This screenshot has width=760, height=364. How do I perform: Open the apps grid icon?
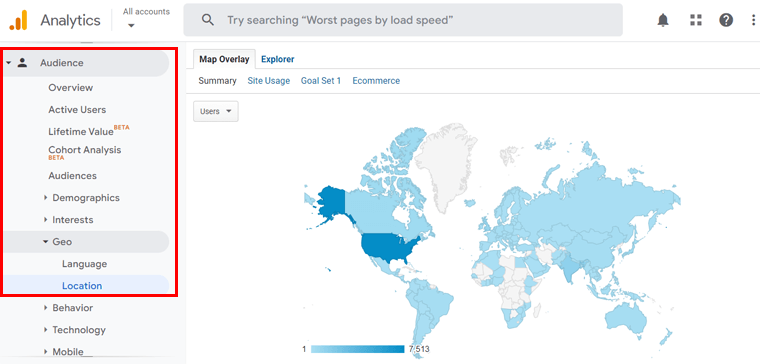tap(696, 20)
